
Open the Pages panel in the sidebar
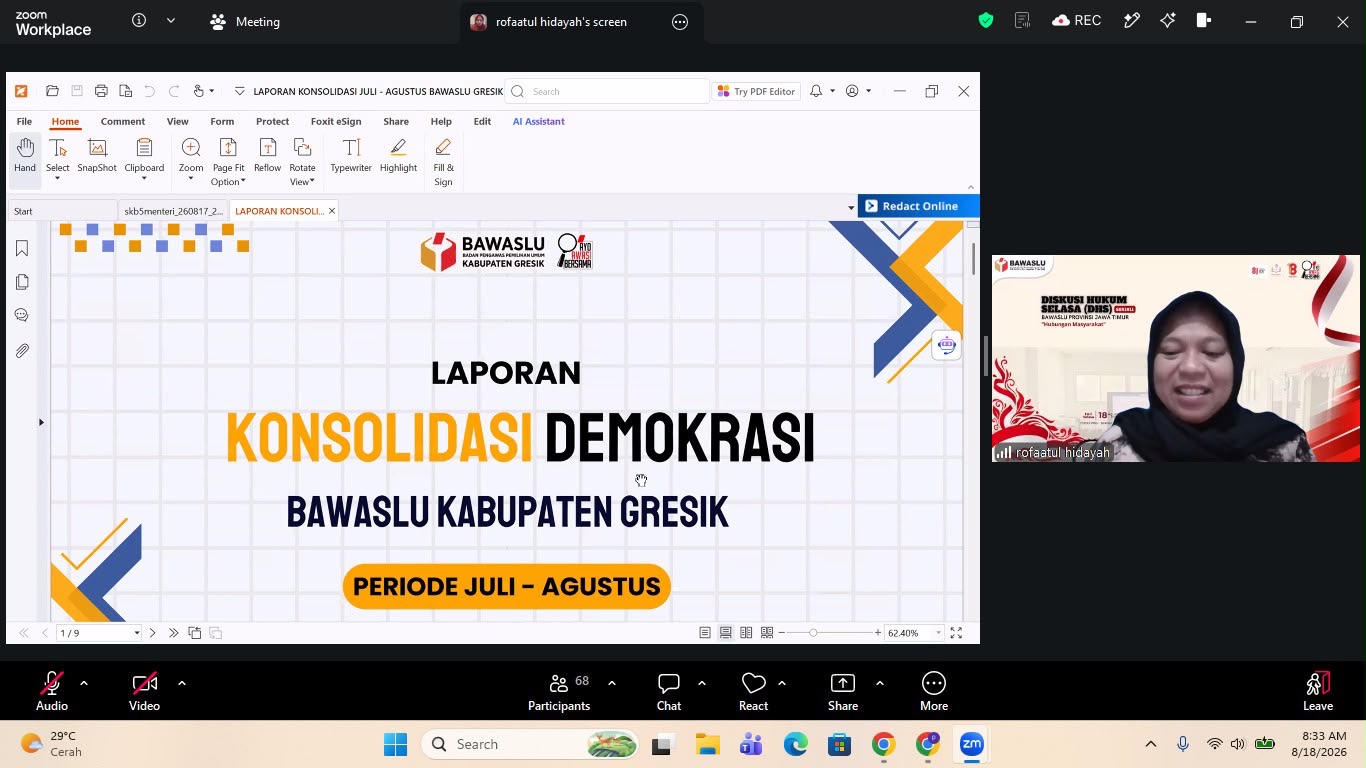pos(22,282)
